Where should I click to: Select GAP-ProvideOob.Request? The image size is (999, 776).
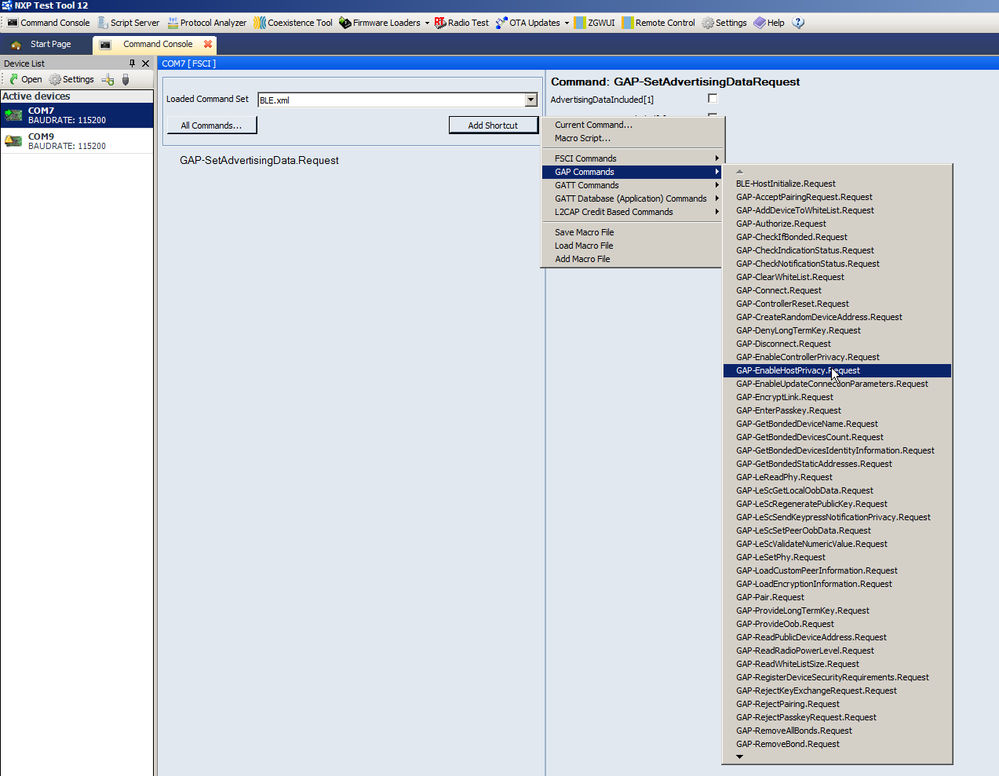point(837,624)
